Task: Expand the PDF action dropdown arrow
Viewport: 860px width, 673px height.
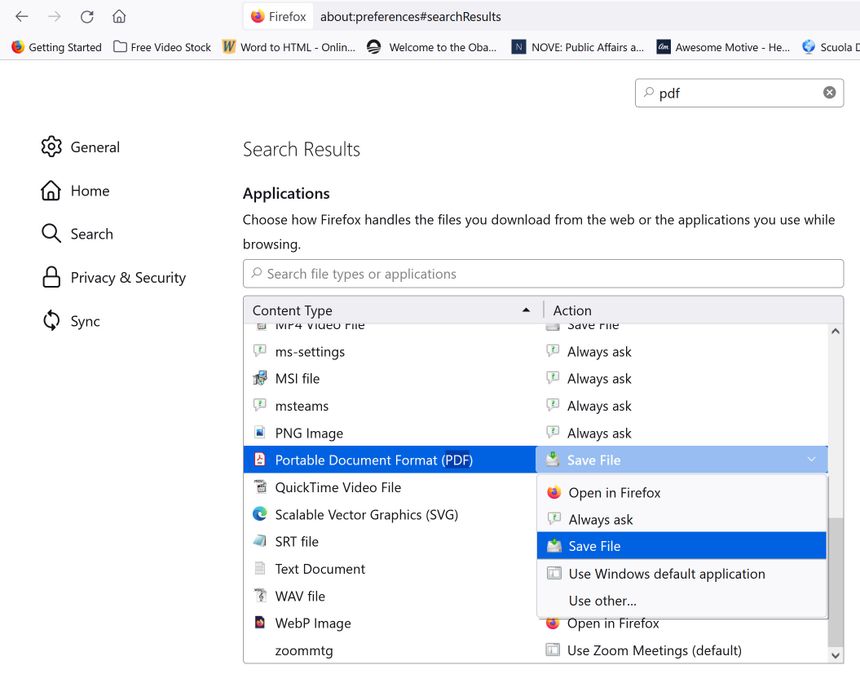Action: coord(810,460)
